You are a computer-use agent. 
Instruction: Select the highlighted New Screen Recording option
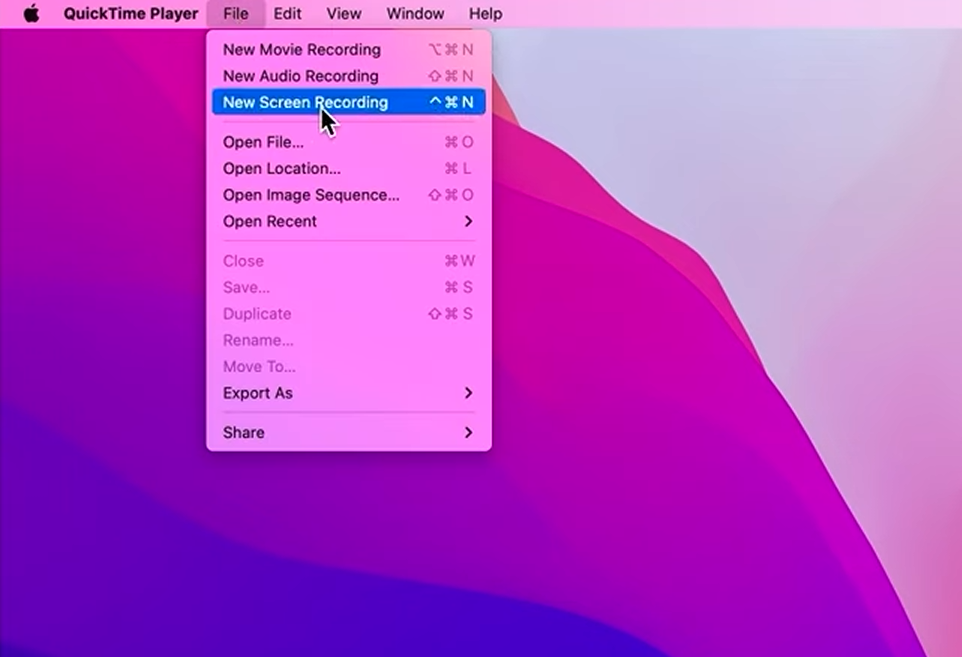click(x=305, y=102)
